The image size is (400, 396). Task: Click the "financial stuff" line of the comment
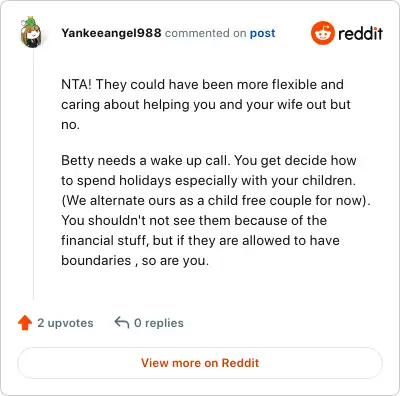tap(200, 240)
